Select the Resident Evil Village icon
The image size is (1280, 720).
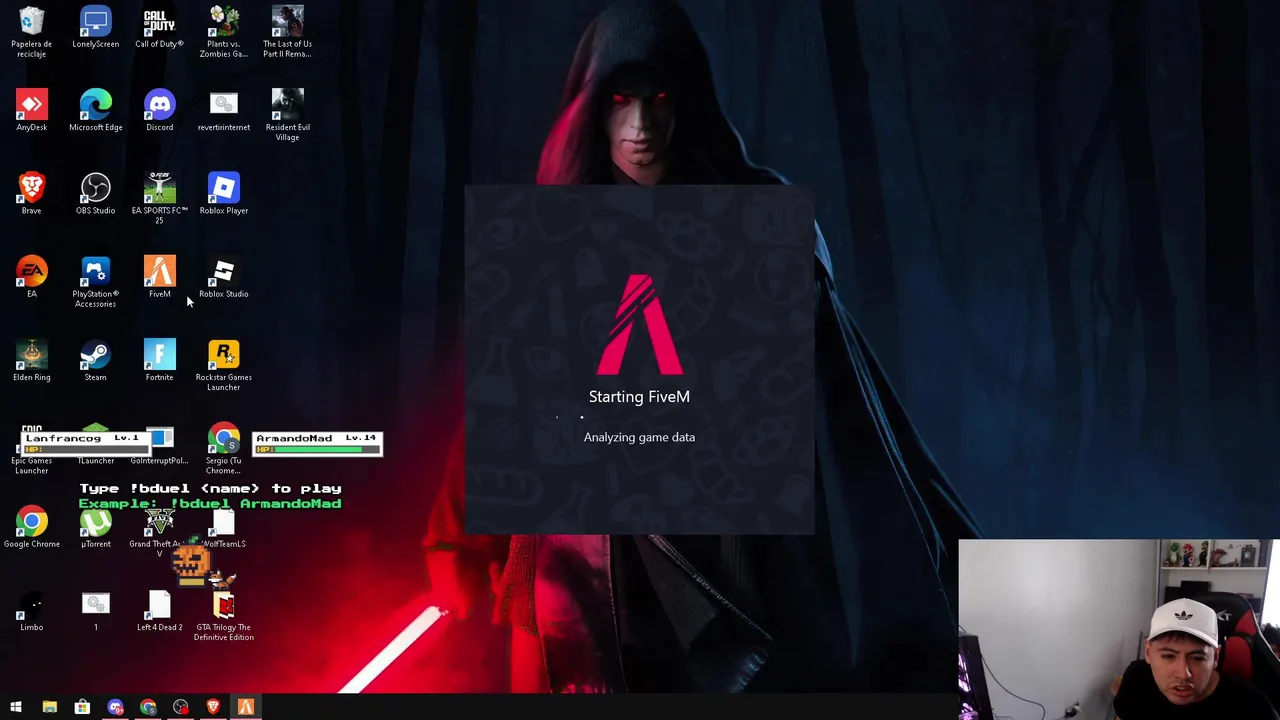click(287, 114)
